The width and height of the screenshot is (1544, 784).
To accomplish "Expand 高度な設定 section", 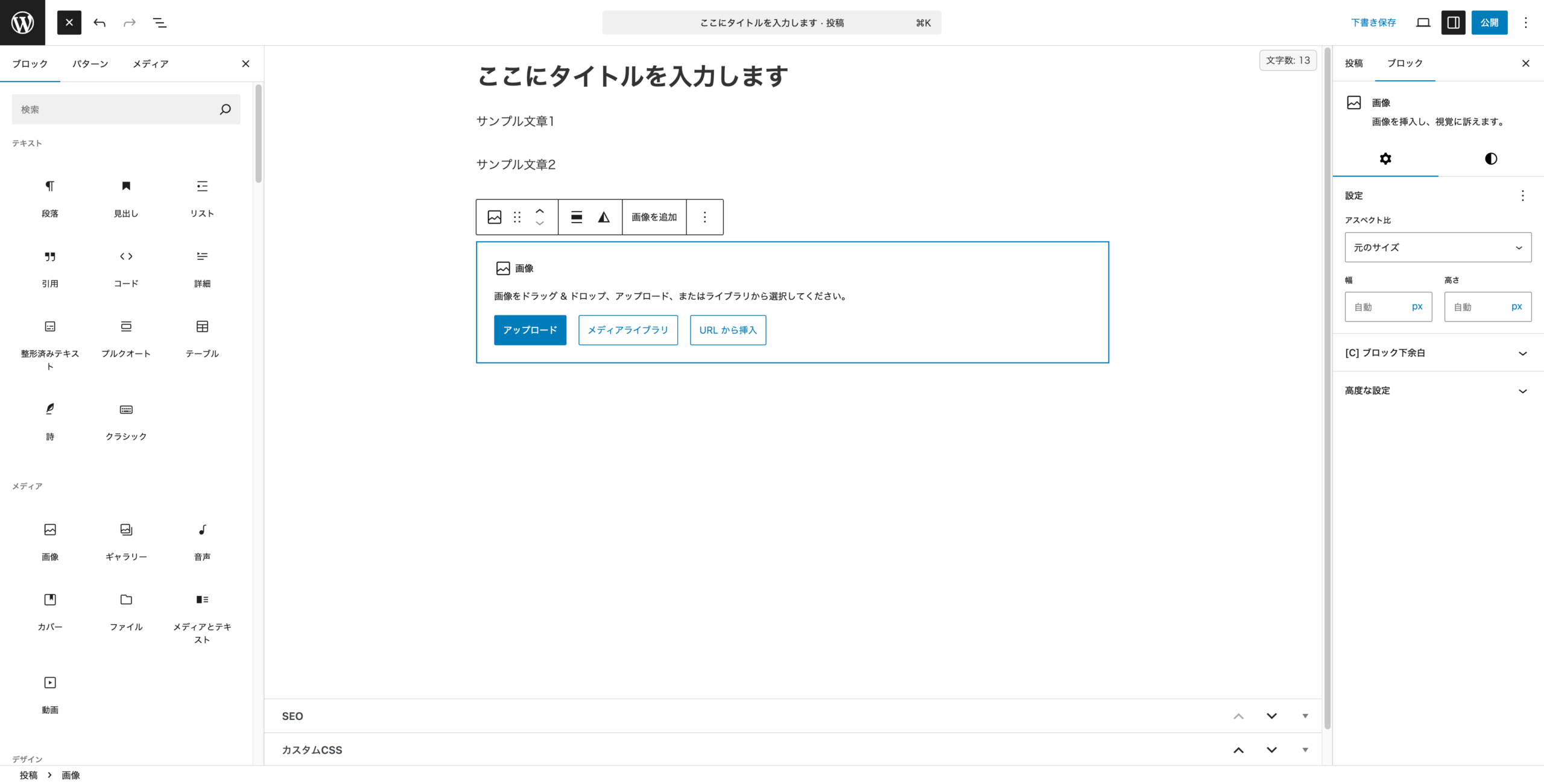I will tap(1437, 391).
